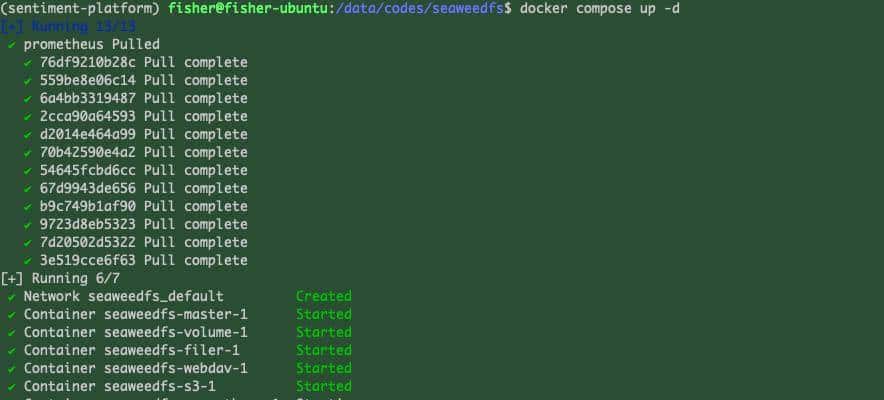The width and height of the screenshot is (884, 400).
Task: Click the checkmark next to layer b9c749b1af90
Action: point(29,207)
